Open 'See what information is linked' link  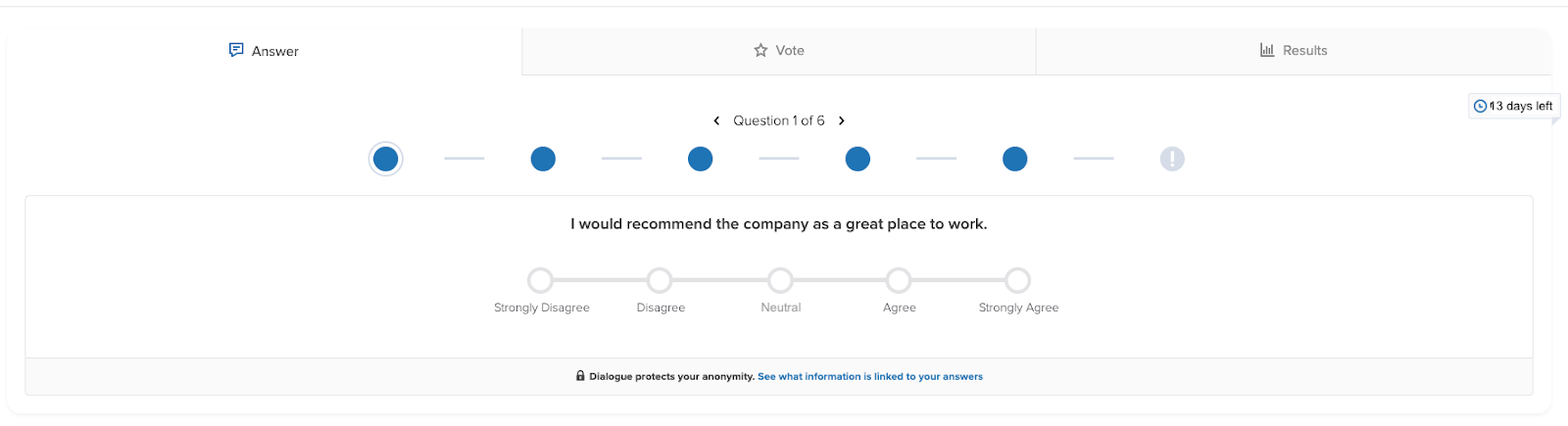point(870,376)
